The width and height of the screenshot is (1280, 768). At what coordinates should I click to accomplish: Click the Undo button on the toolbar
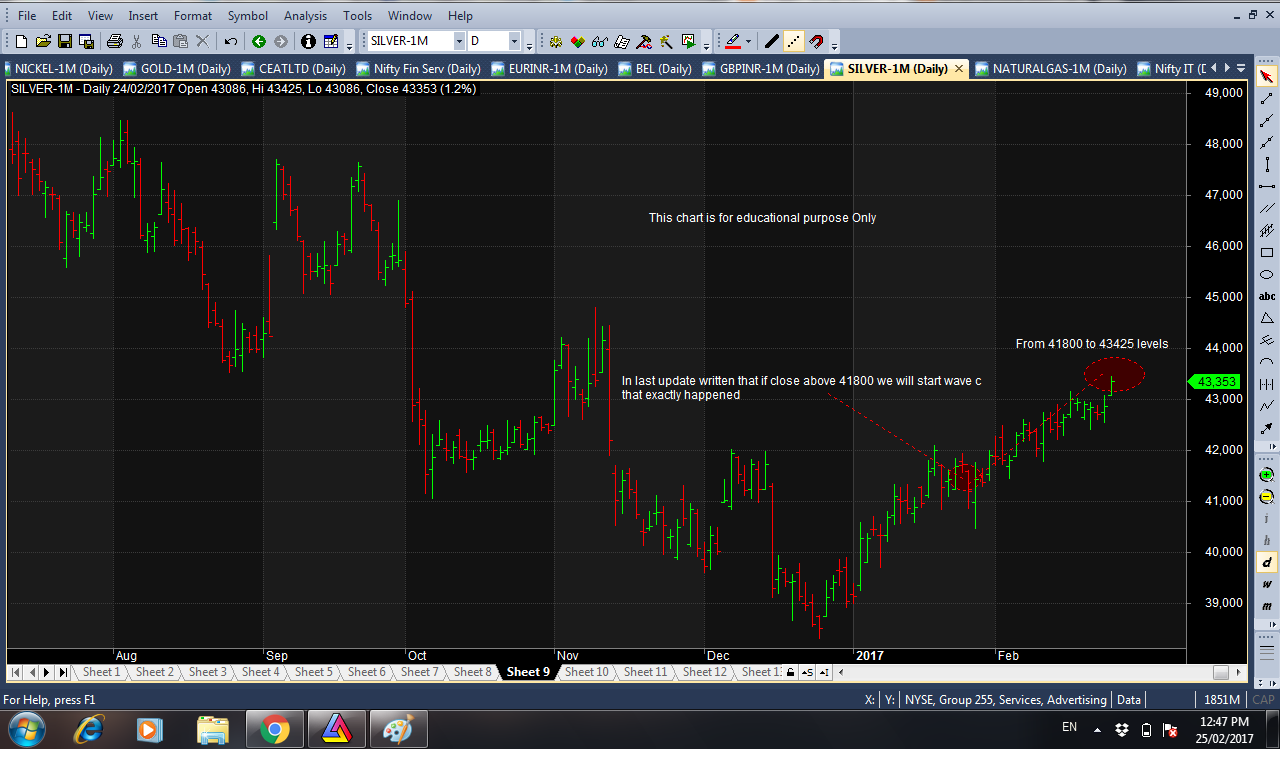click(x=229, y=41)
